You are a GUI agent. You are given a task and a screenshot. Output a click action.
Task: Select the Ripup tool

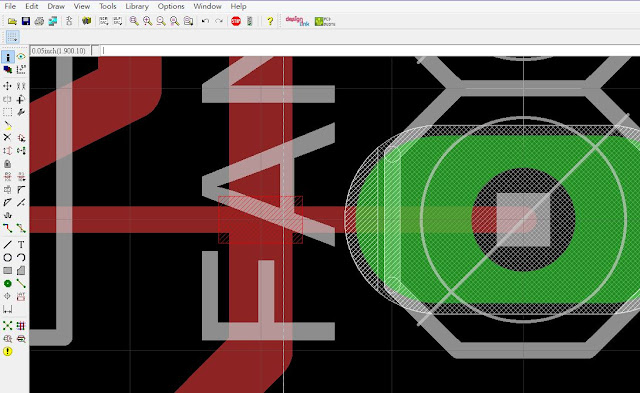pyautogui.click(x=21, y=228)
